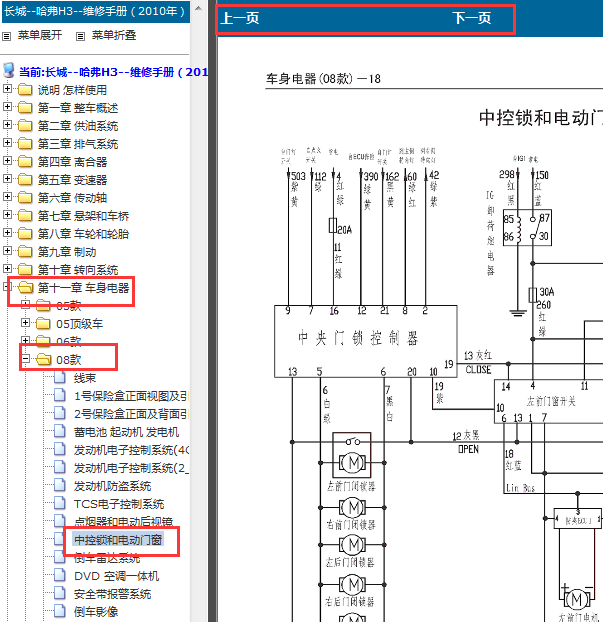Select the 中控锁和电动门窗 page

coord(118,540)
